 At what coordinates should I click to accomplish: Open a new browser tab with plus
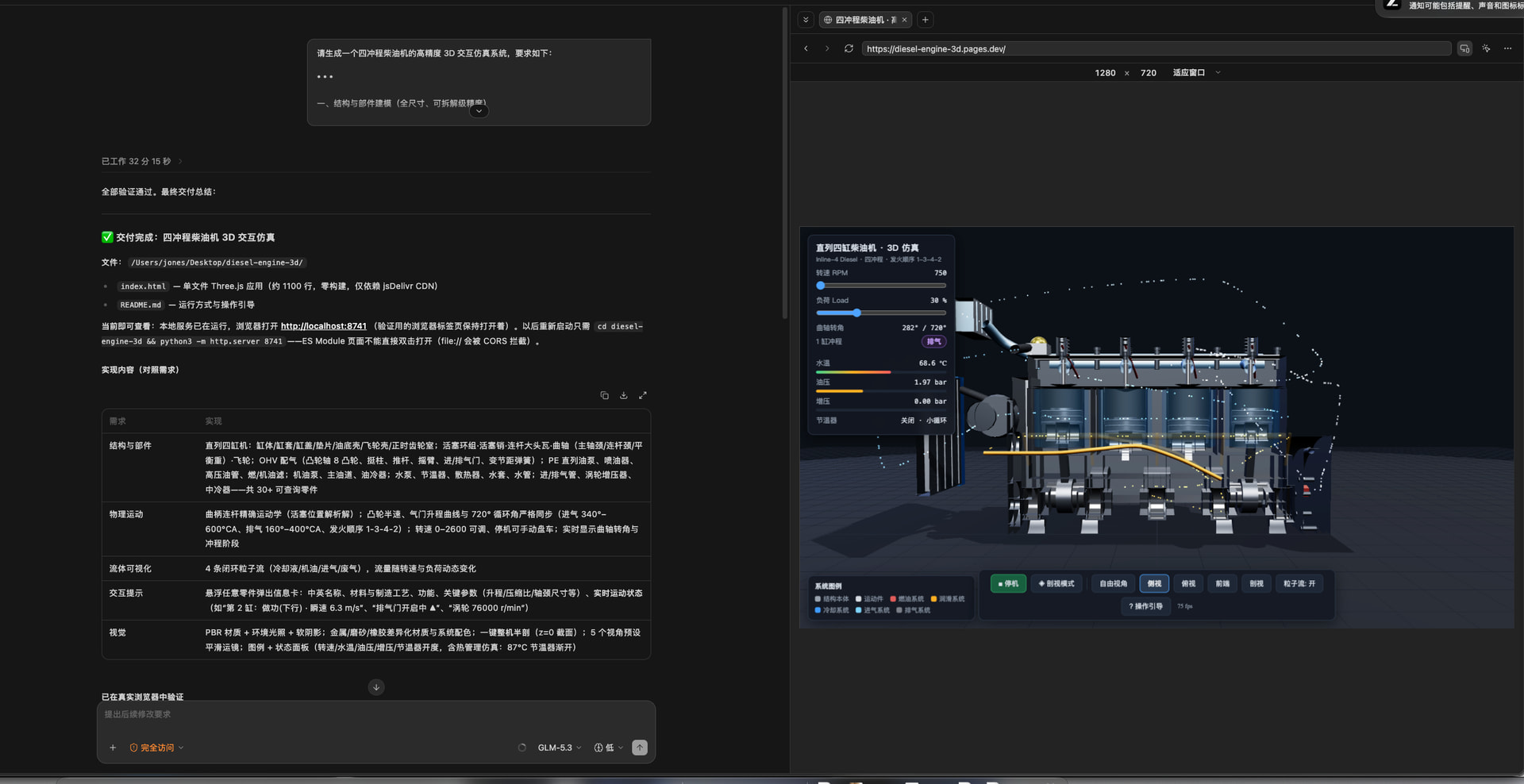[x=926, y=20]
